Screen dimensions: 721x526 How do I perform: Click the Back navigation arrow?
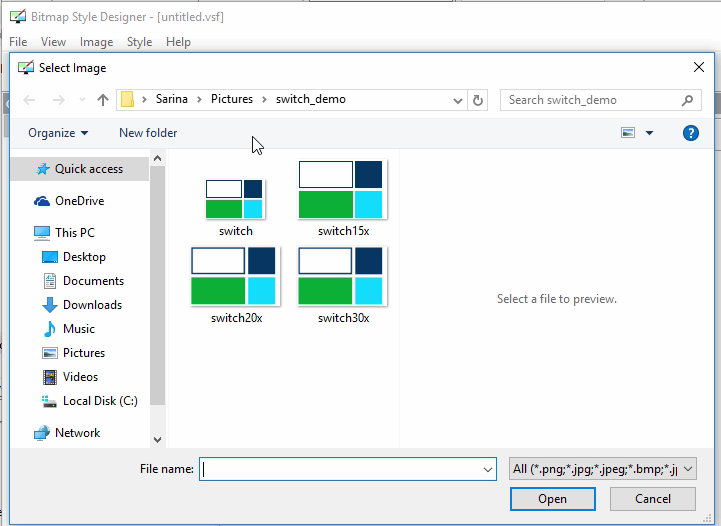pos(29,100)
